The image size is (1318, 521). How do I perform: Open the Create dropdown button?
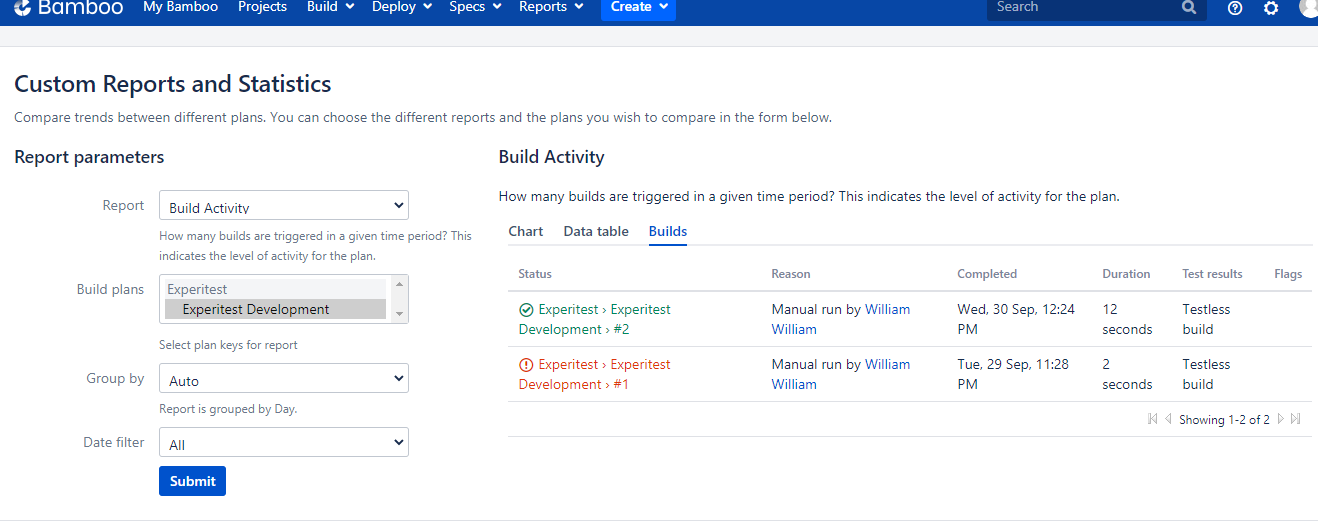coord(638,8)
